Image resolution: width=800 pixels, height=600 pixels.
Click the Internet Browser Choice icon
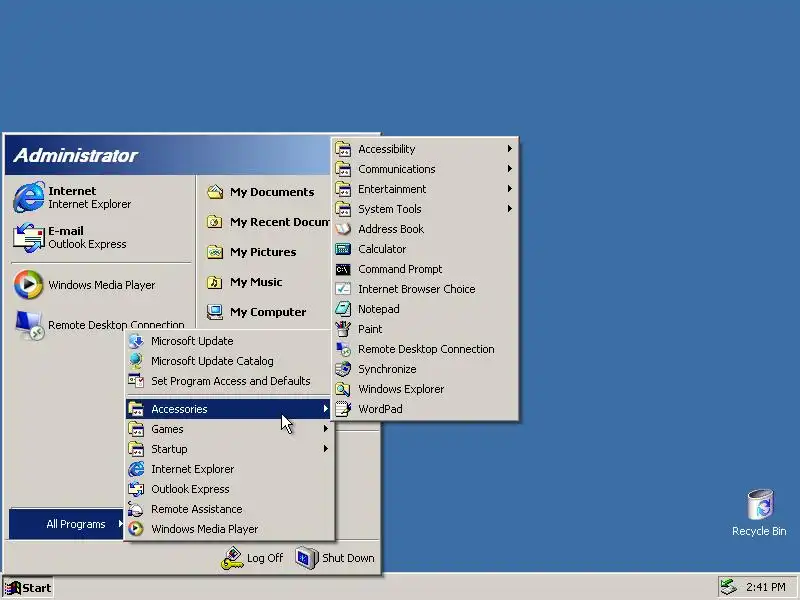point(343,289)
